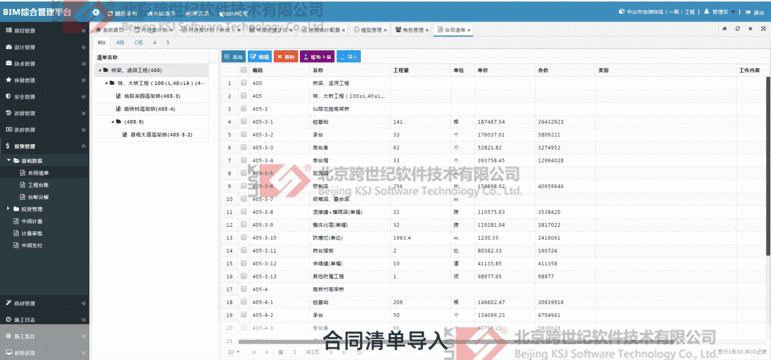Tick the checkbox for row 405-3-1
Viewport: 771px width, 360px height.
(243, 121)
